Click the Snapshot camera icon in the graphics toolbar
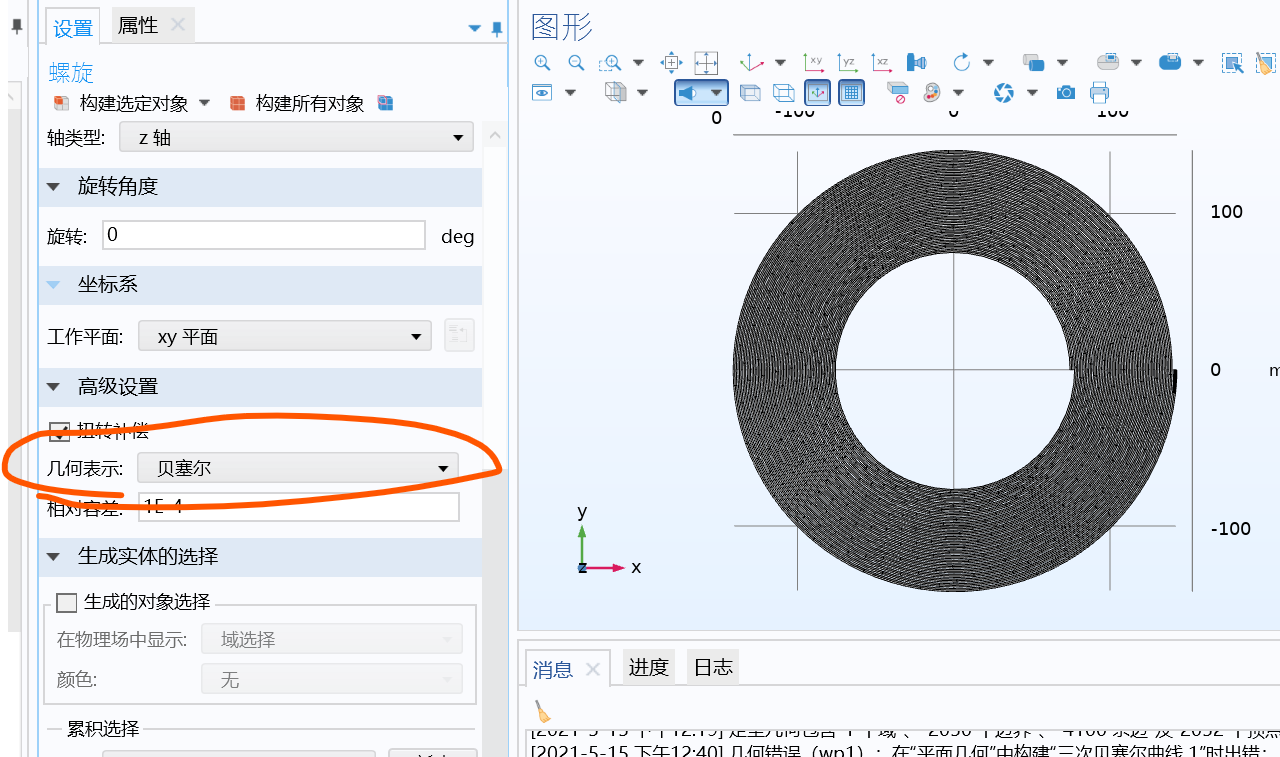Viewport: 1280px width, 757px height. 1065,92
